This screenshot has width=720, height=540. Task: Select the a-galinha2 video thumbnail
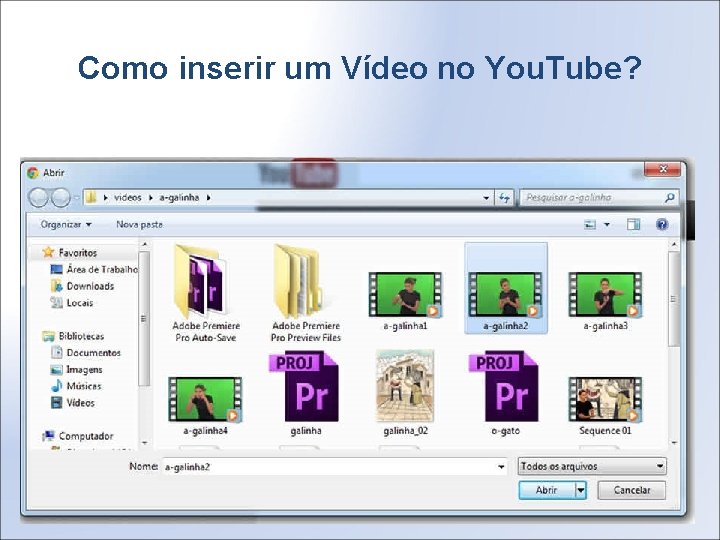coord(505,294)
